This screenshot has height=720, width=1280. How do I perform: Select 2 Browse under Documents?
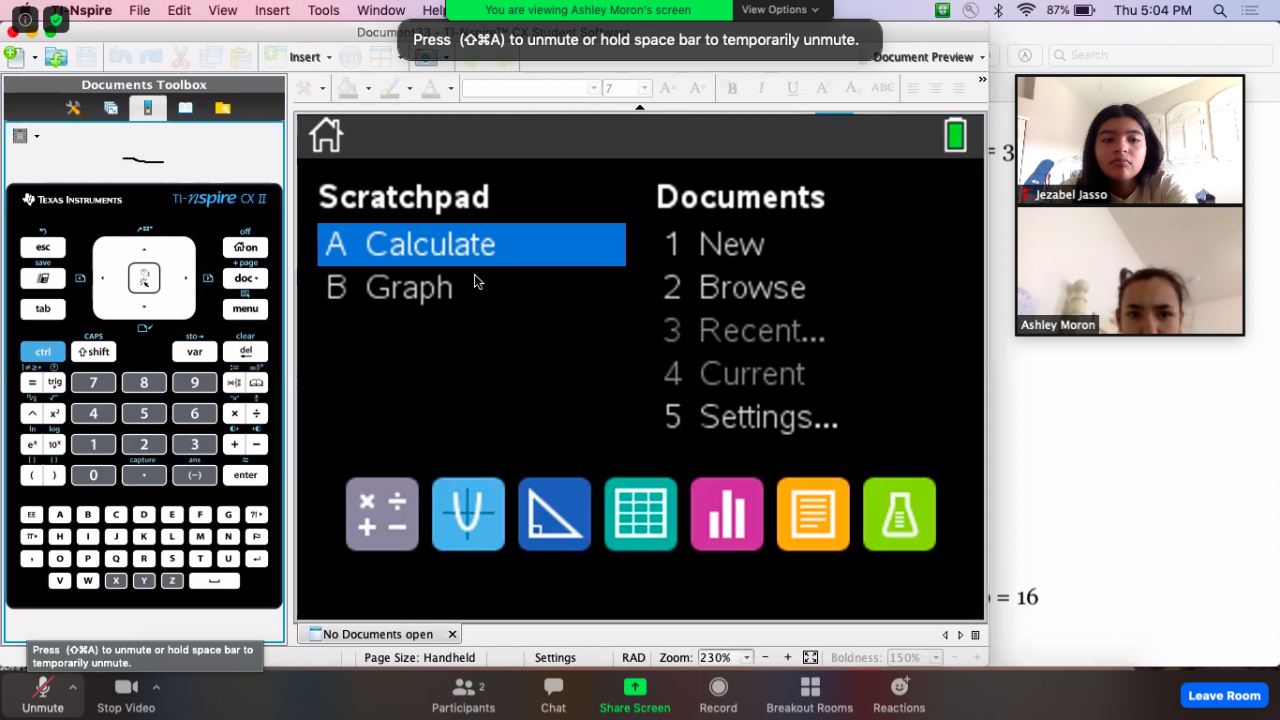click(735, 288)
